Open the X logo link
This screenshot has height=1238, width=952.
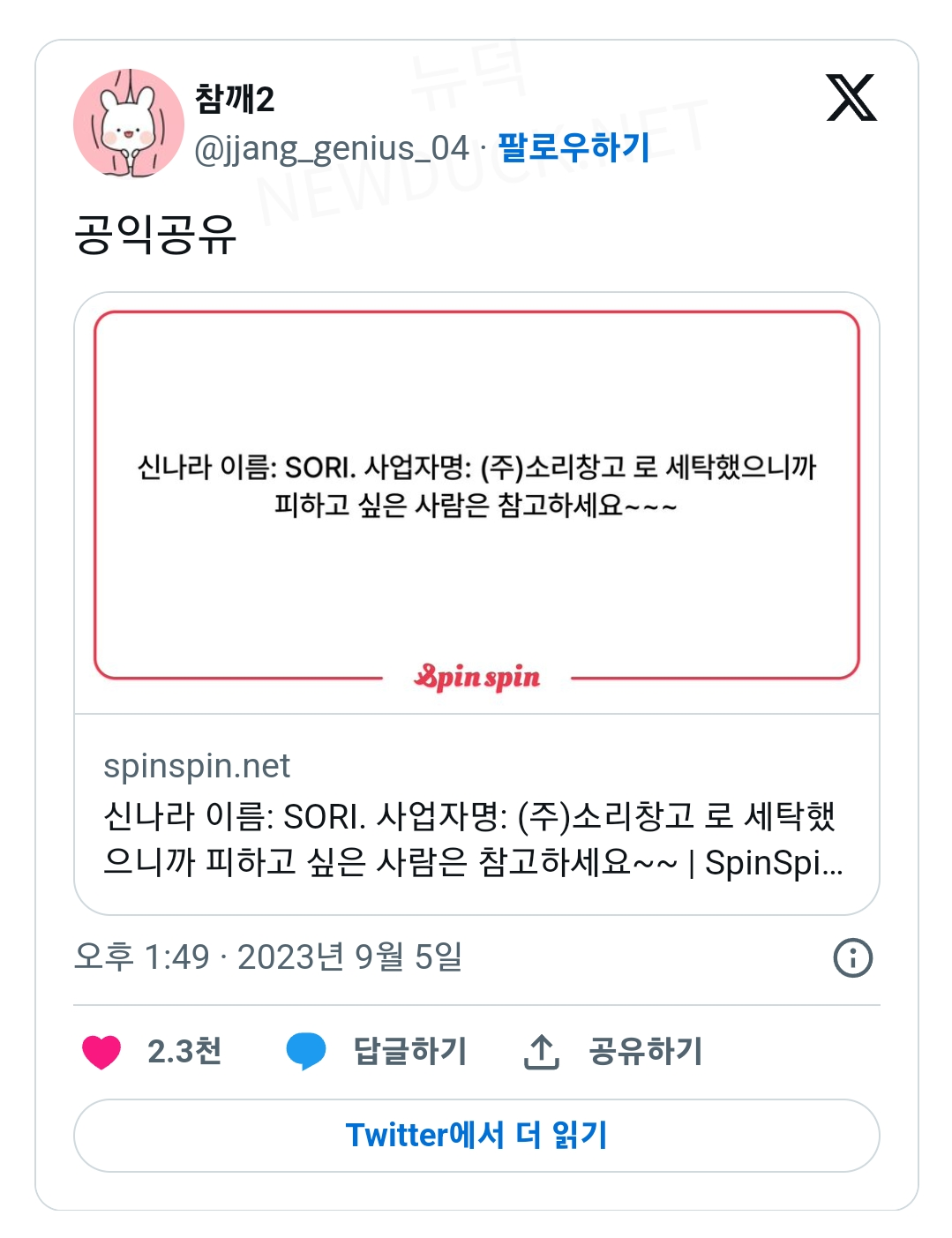pos(851,98)
